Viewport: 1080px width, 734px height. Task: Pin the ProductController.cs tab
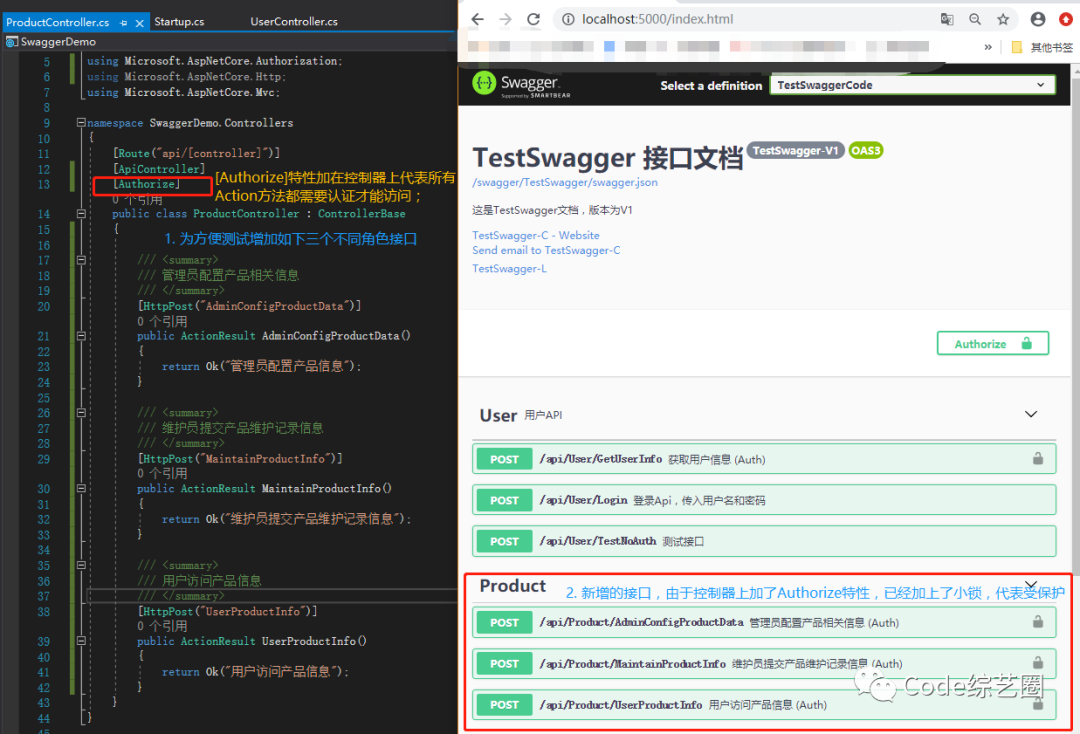pos(124,23)
